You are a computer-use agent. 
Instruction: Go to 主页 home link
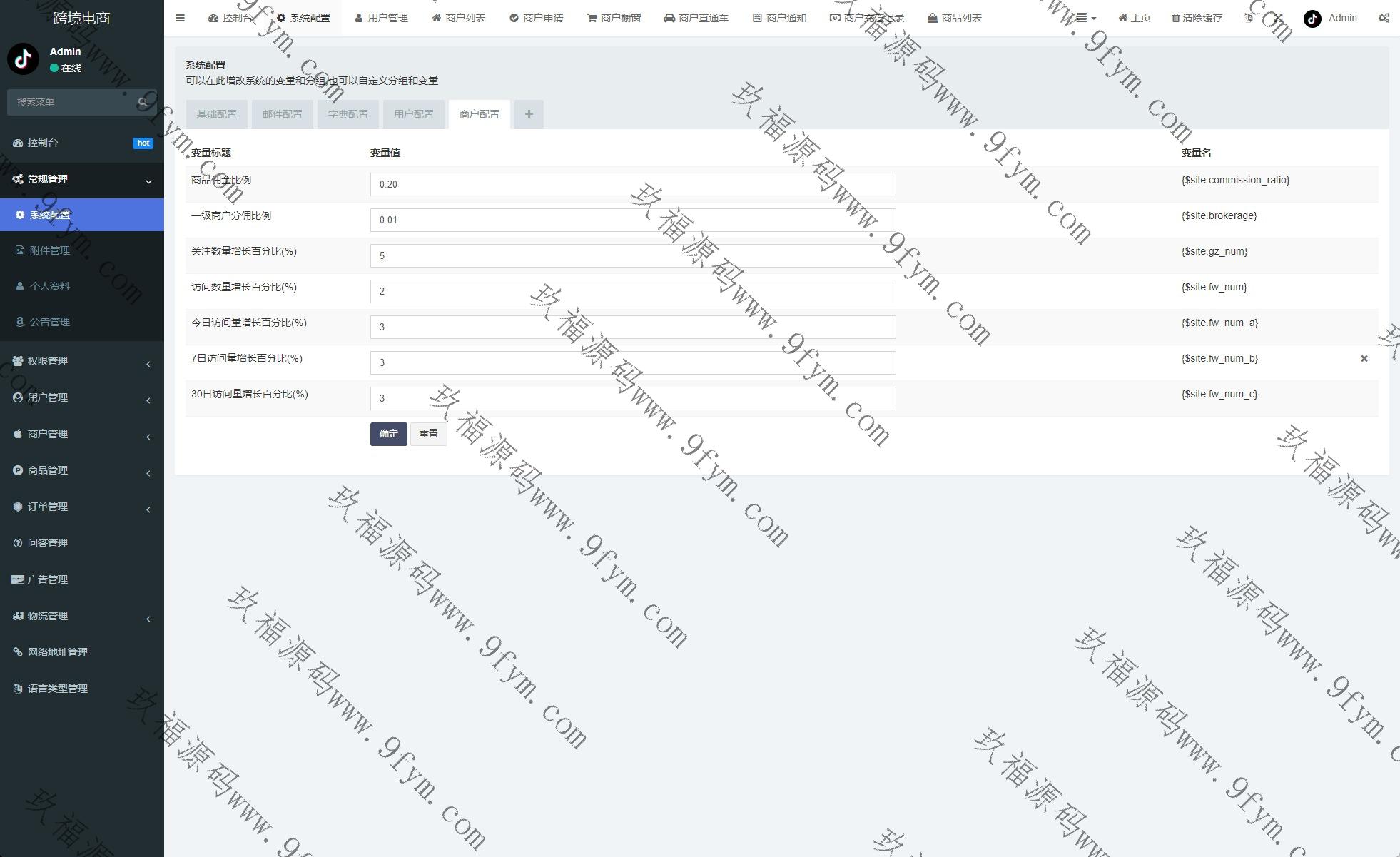click(1135, 18)
